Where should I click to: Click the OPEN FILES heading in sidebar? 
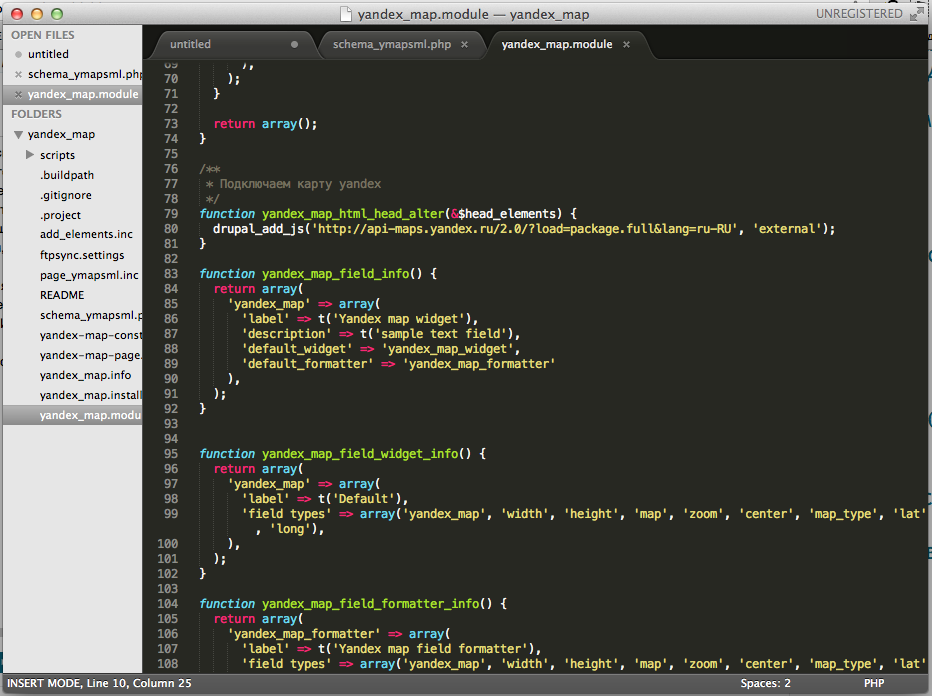point(43,35)
